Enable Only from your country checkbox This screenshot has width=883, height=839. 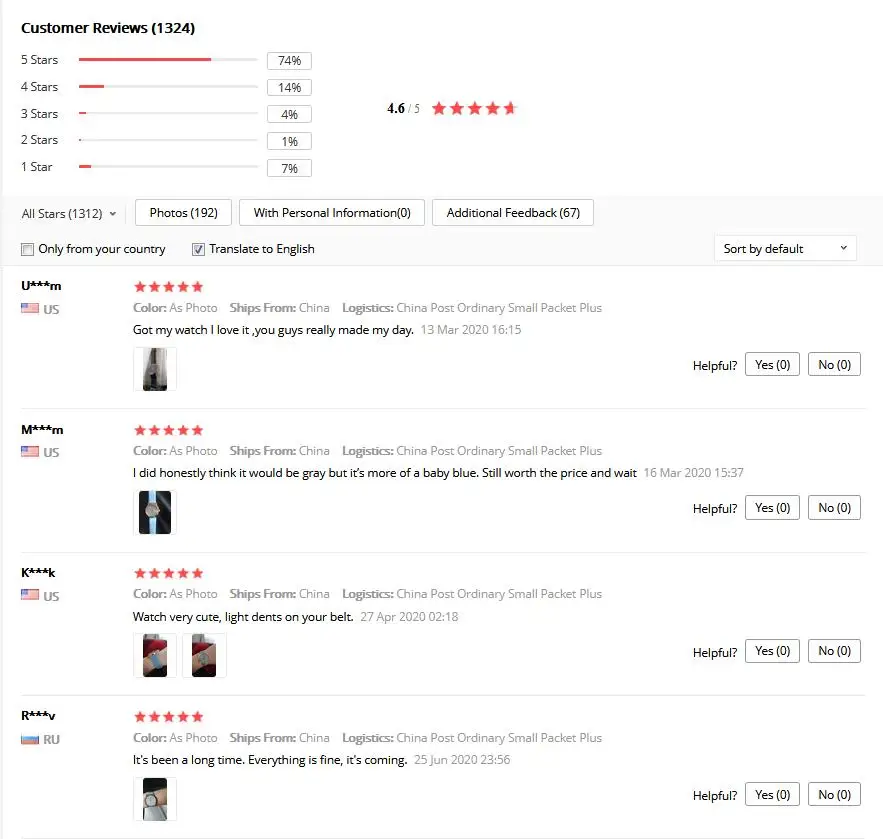pos(27,249)
